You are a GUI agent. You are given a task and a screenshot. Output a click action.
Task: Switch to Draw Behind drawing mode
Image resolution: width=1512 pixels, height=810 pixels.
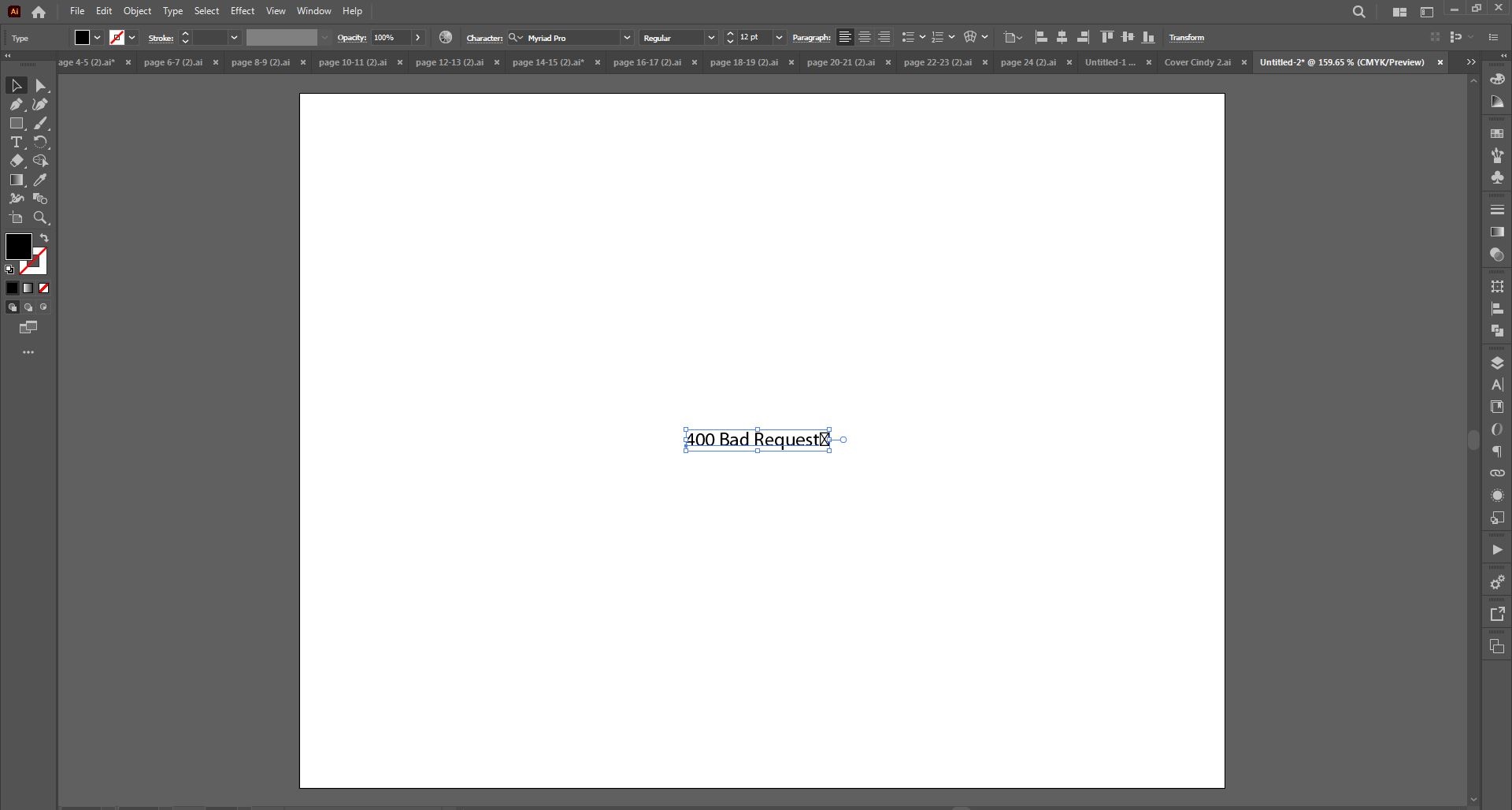[x=28, y=307]
